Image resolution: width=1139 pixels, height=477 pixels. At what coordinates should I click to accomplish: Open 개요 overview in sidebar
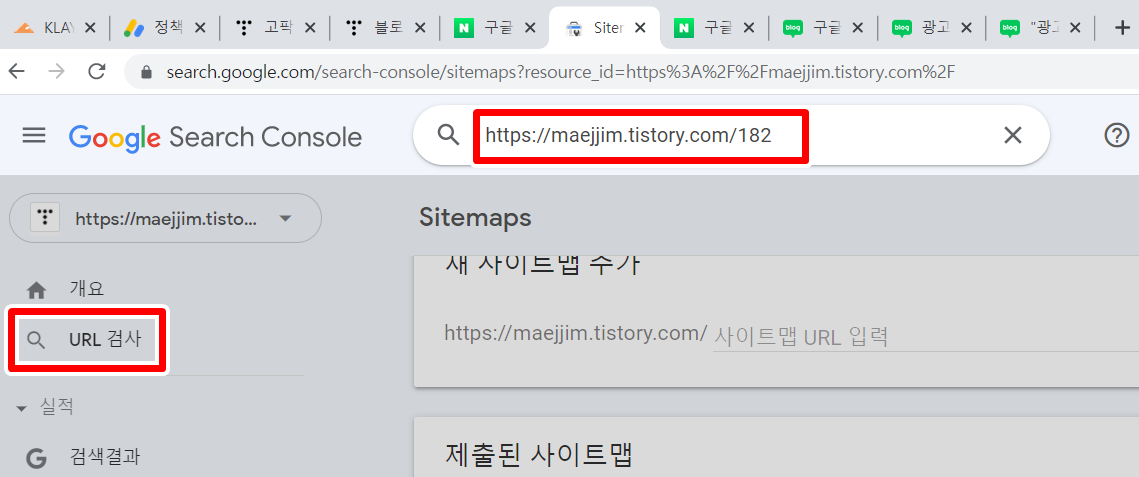click(x=87, y=288)
